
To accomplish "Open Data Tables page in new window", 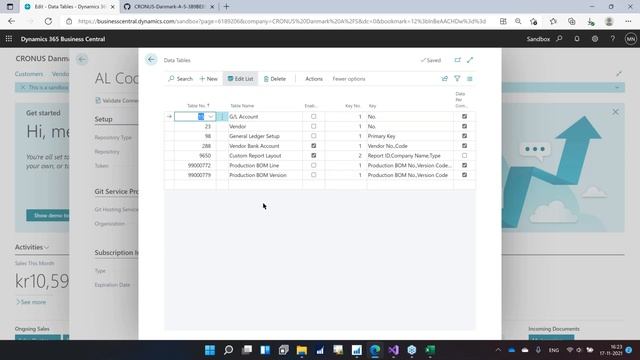I will point(458,60).
